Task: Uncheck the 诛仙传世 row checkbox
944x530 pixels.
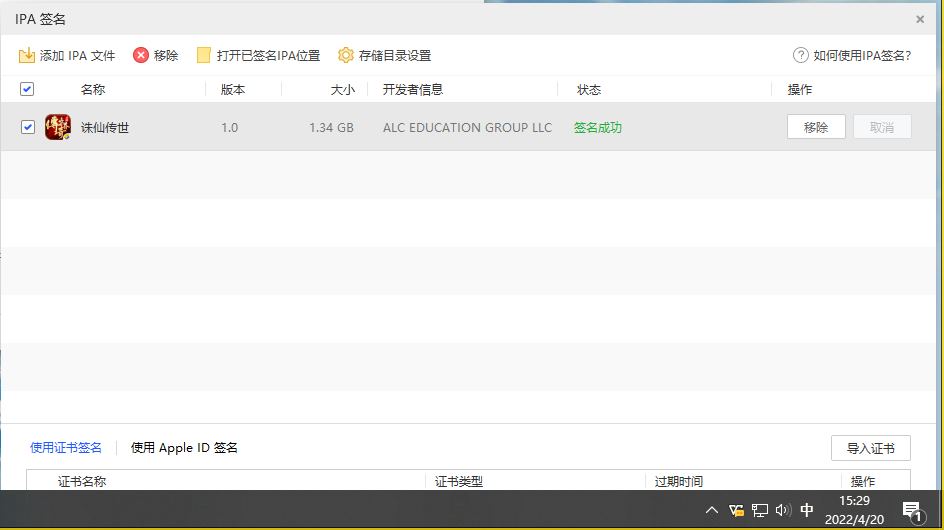Action: coord(27,127)
